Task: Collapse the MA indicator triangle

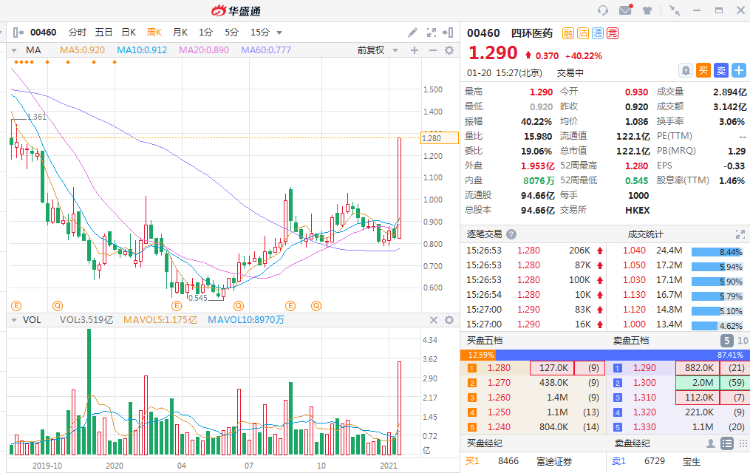Action: pos(14,50)
